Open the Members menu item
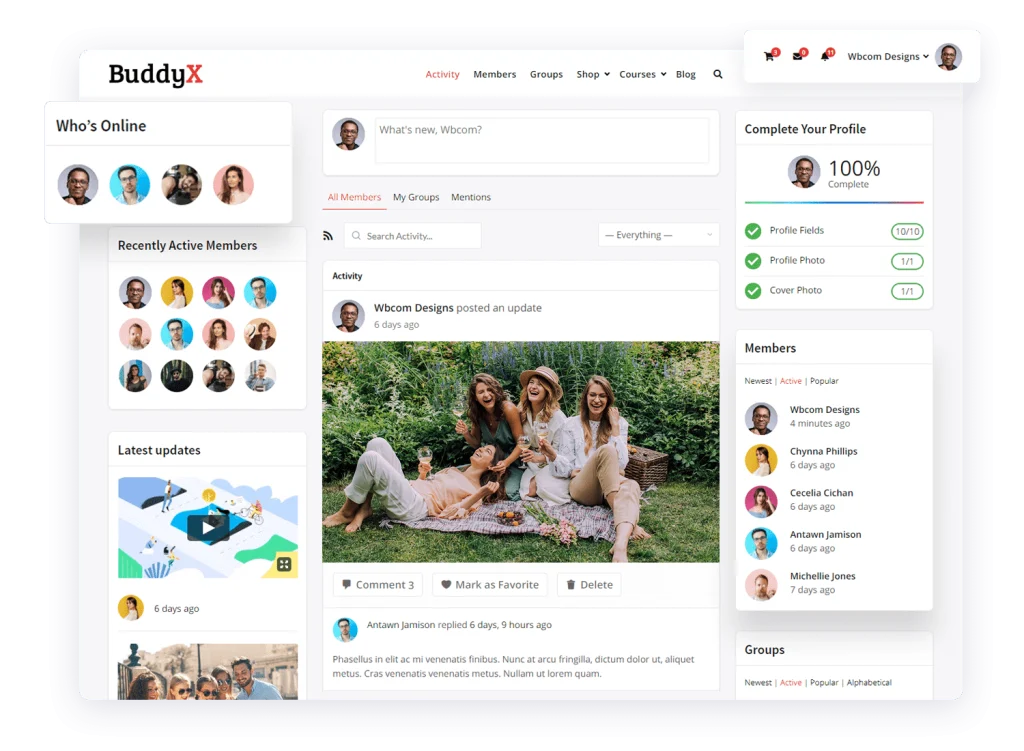Screen dimensions: 1024x751 point(494,74)
